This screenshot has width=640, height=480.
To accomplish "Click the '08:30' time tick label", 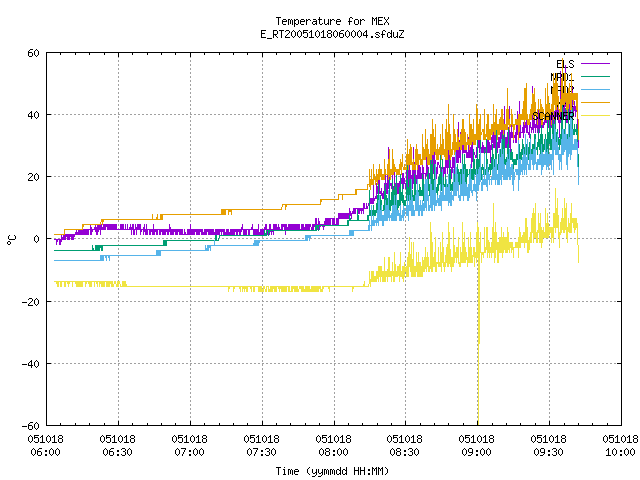I will [404, 452].
